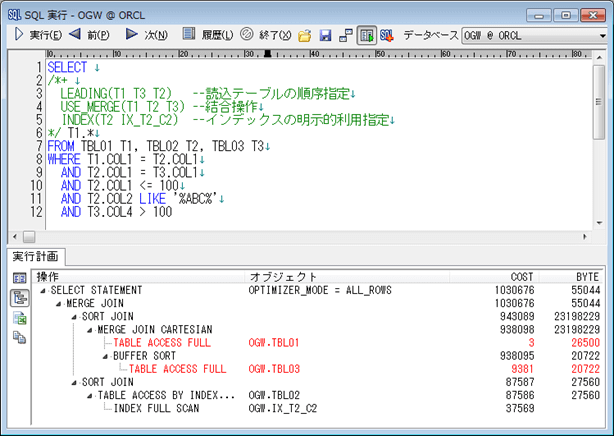Screen dimensions: 614x436
Task: Collapse the MERGE JOIN CARTESIAN node
Action: (90, 329)
